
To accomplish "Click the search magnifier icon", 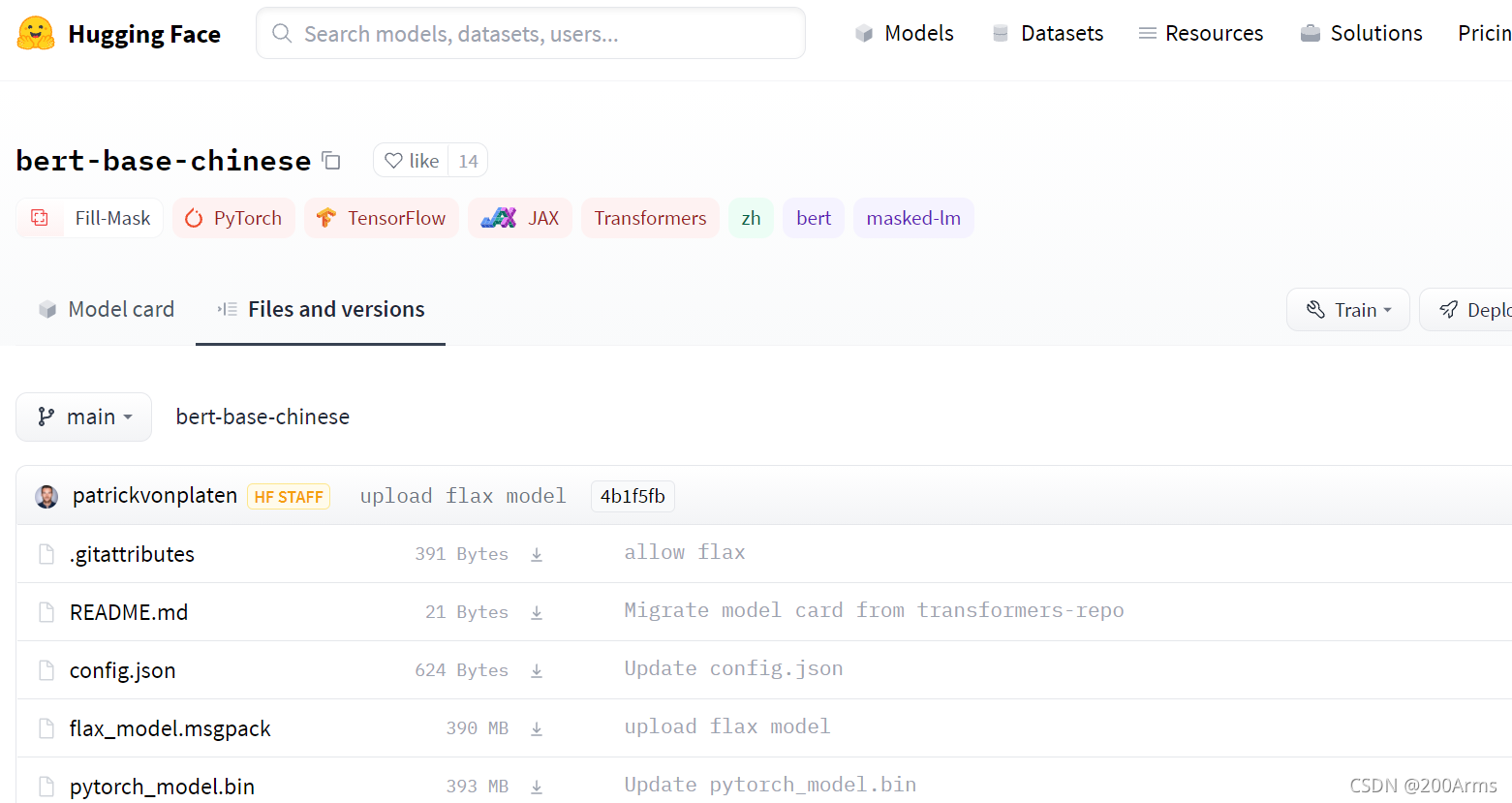I will click(282, 34).
